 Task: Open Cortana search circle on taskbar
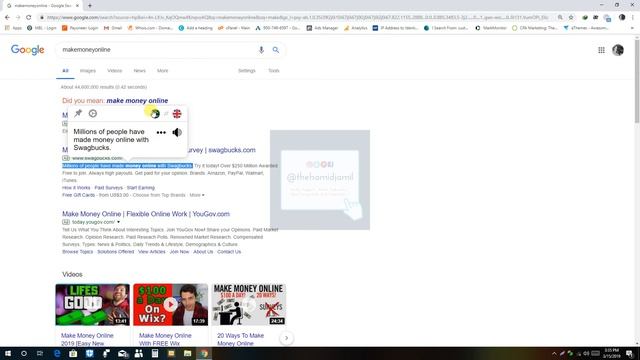(x=24, y=353)
